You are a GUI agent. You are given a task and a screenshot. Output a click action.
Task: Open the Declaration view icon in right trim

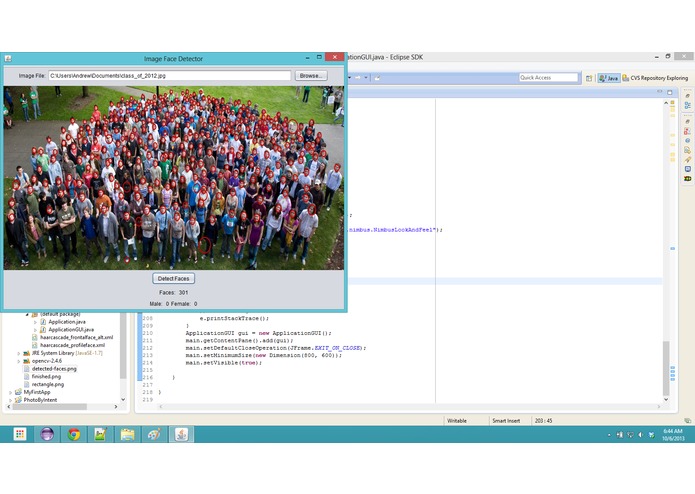tap(687, 150)
